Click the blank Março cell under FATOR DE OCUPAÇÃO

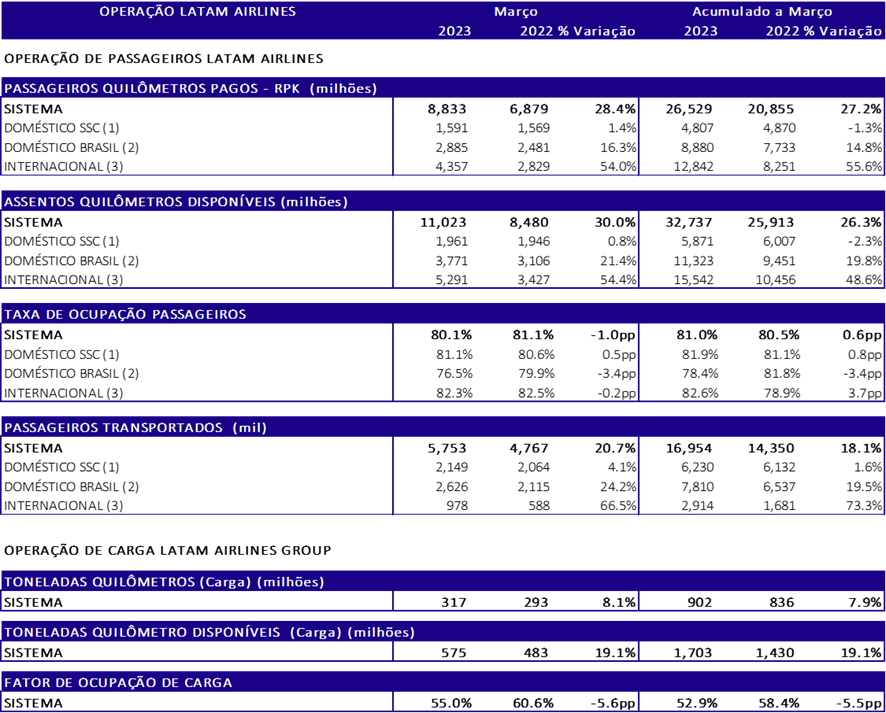515,702
